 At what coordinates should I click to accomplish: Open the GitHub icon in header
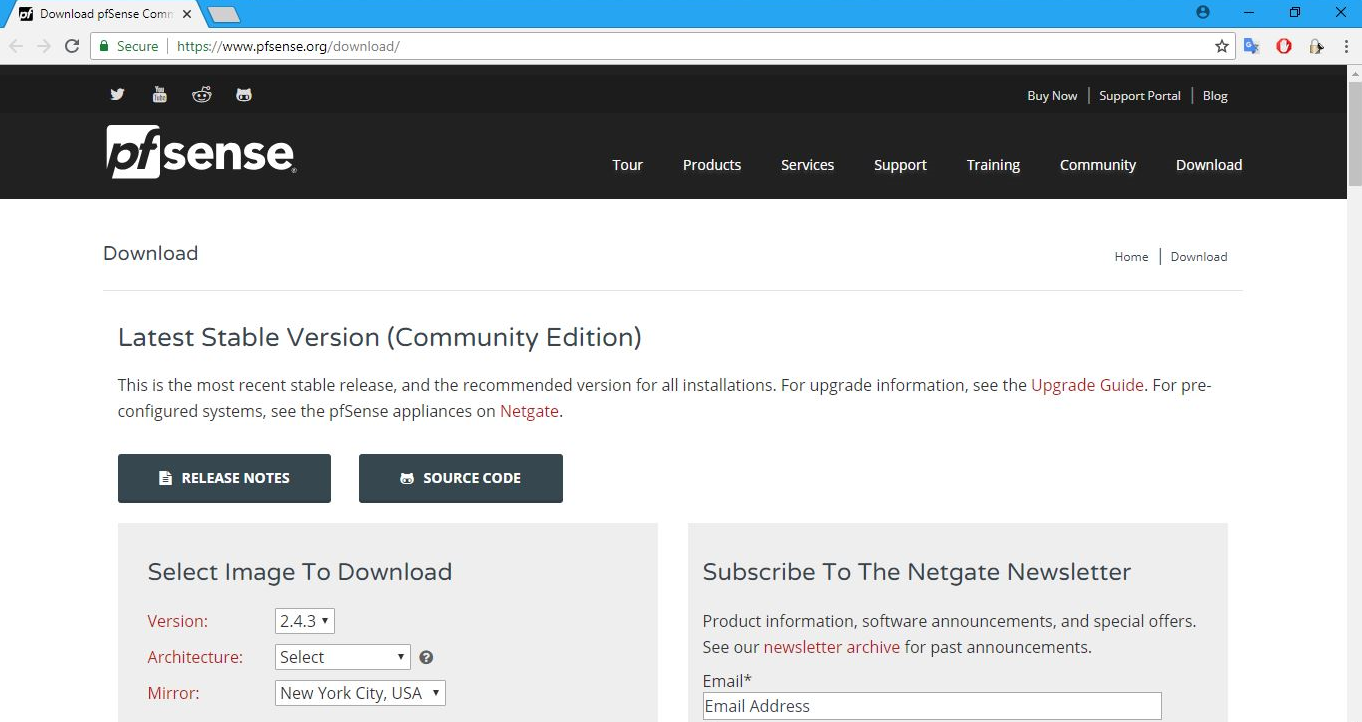[244, 95]
